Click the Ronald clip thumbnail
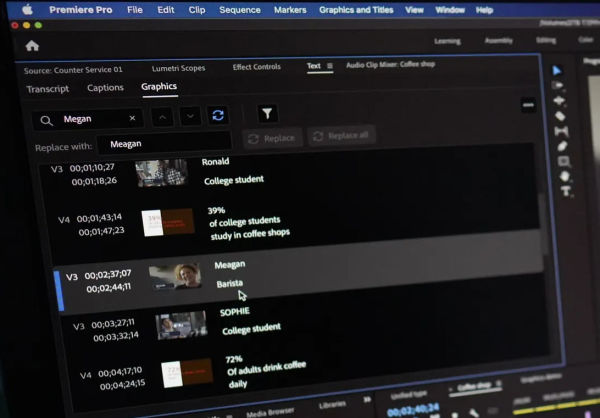 tap(161, 173)
